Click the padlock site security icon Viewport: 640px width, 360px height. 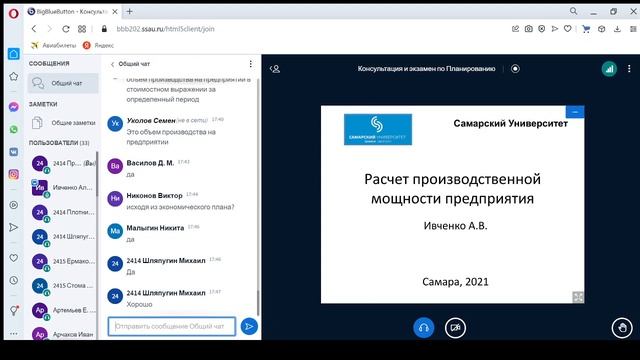104,29
